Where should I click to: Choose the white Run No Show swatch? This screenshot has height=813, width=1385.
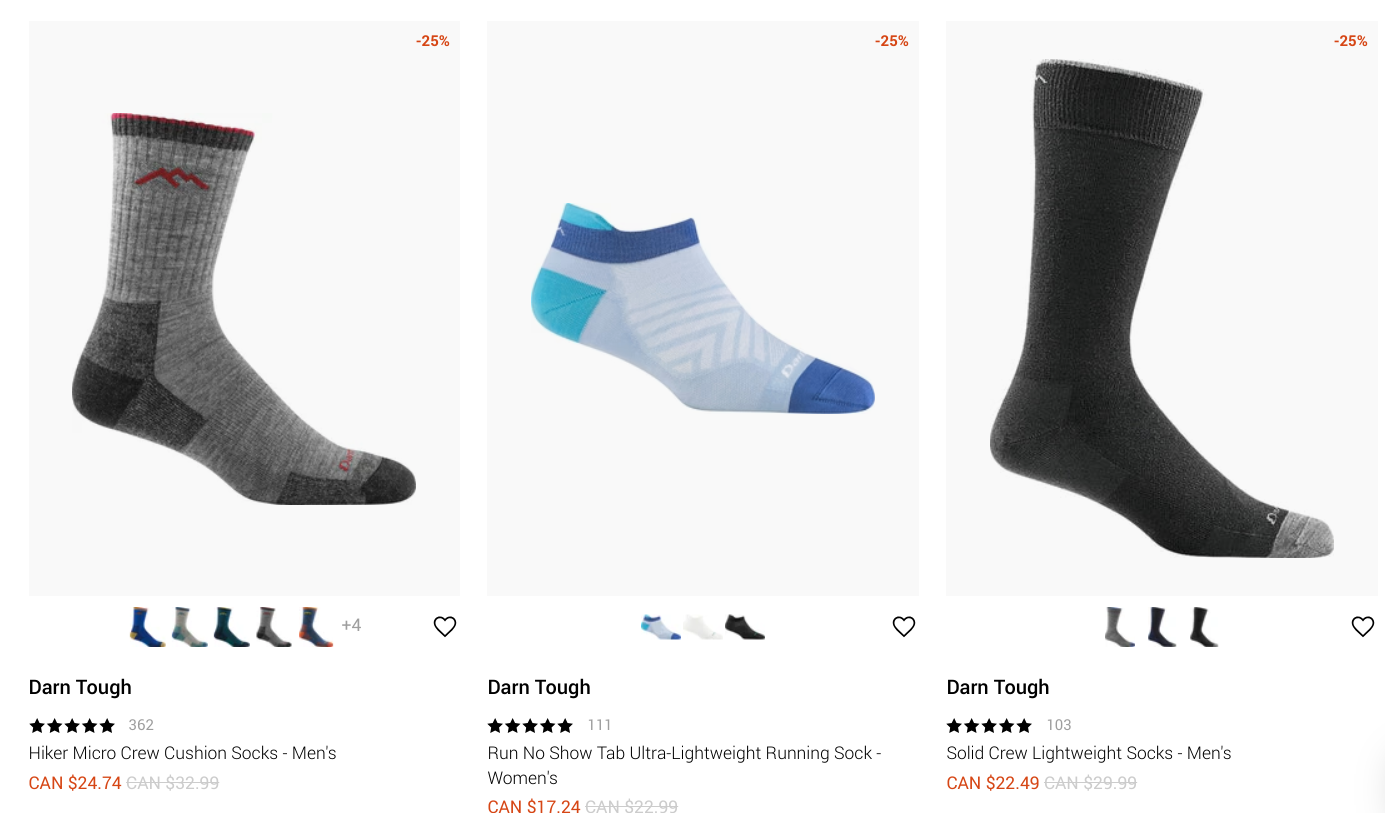click(x=702, y=627)
